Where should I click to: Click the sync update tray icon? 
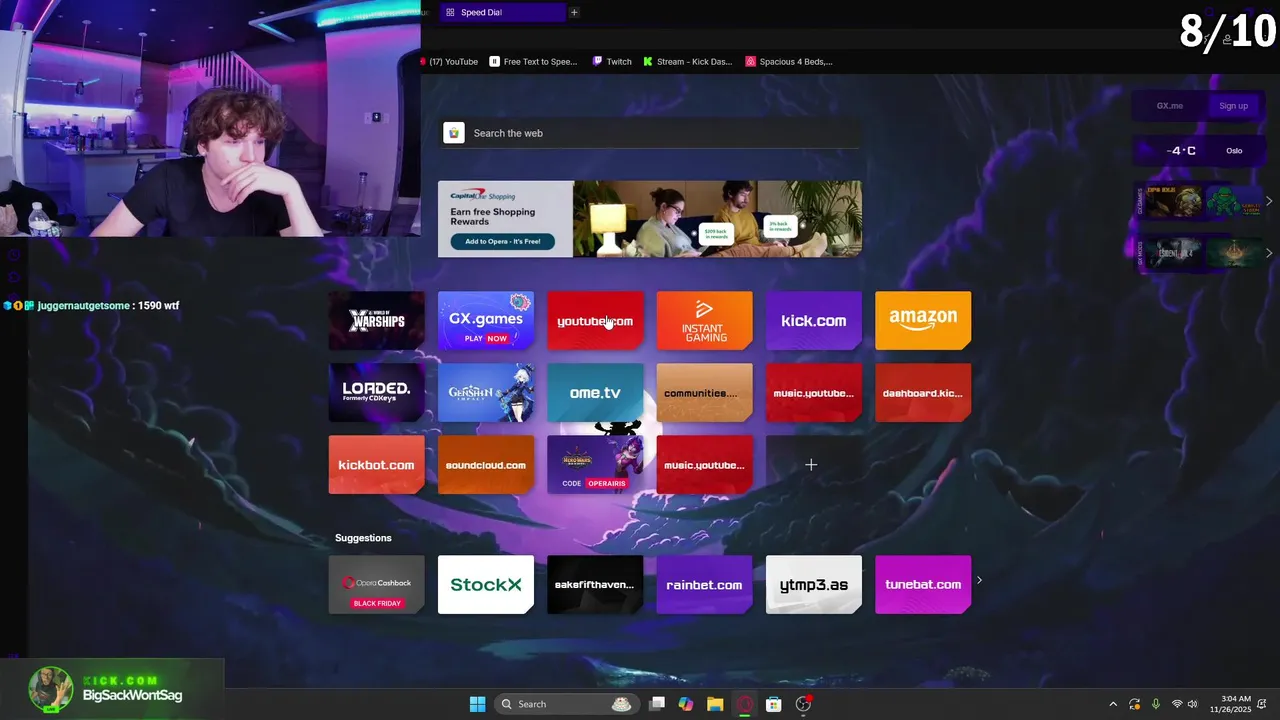coord(1135,704)
